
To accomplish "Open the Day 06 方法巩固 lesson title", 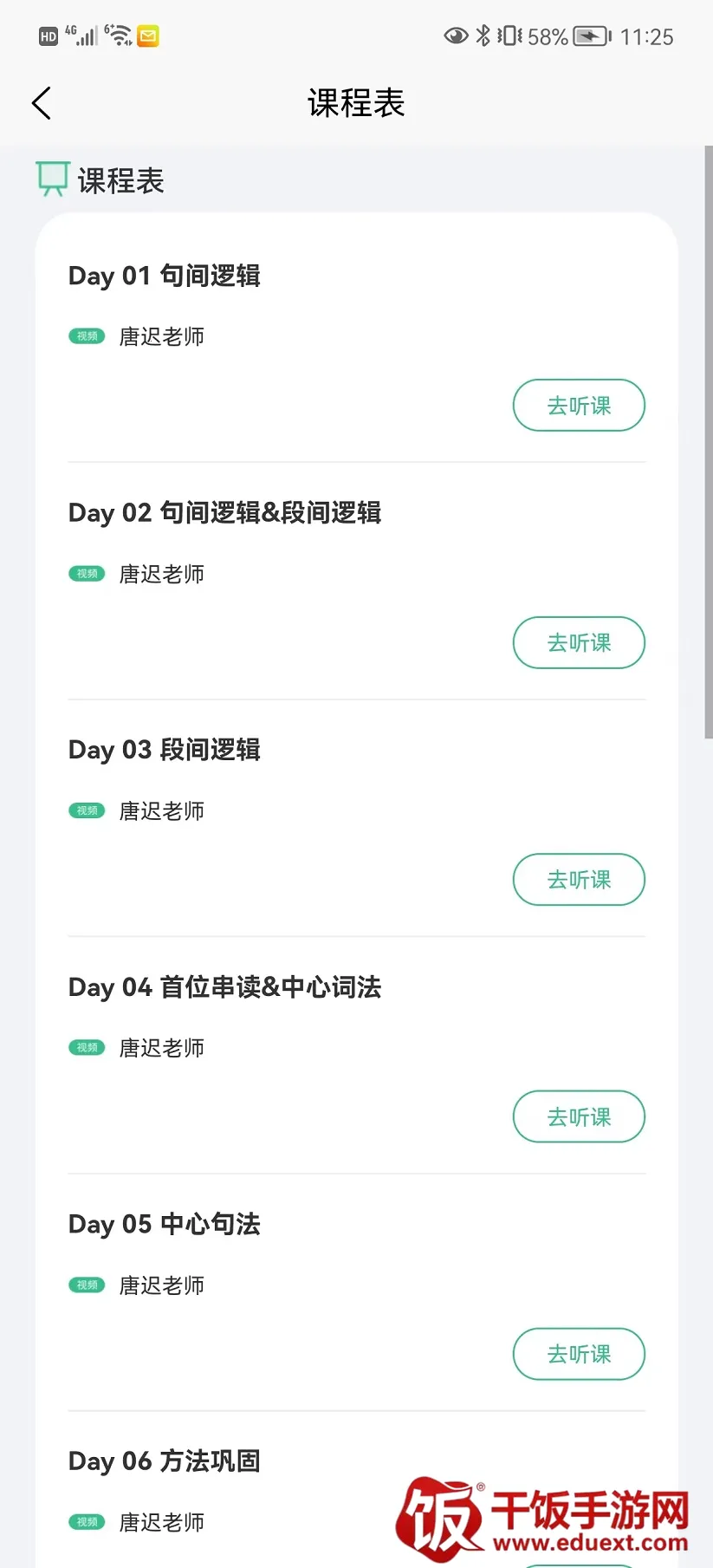I will coord(165,1461).
